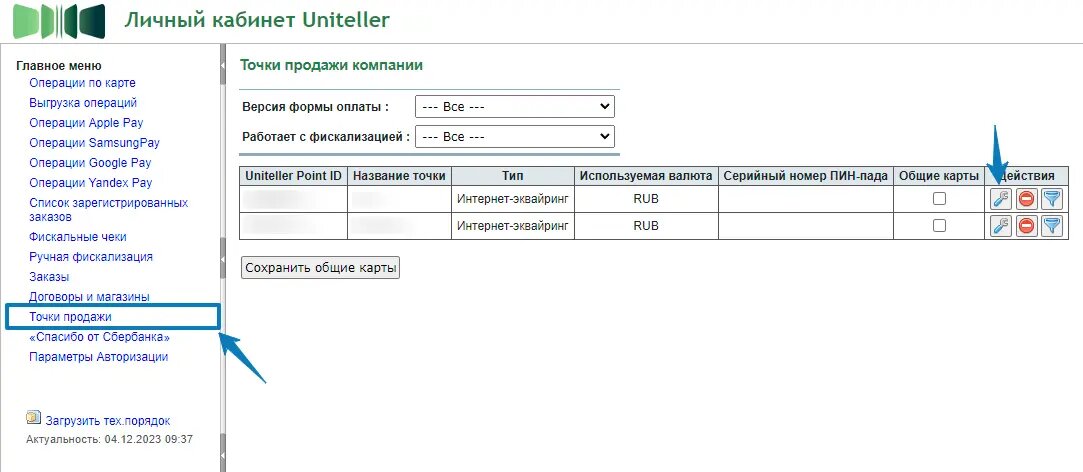Image resolution: width=1083 pixels, height=472 pixels.
Task: Click the Используемая валюта column header
Action: [x=646, y=176]
